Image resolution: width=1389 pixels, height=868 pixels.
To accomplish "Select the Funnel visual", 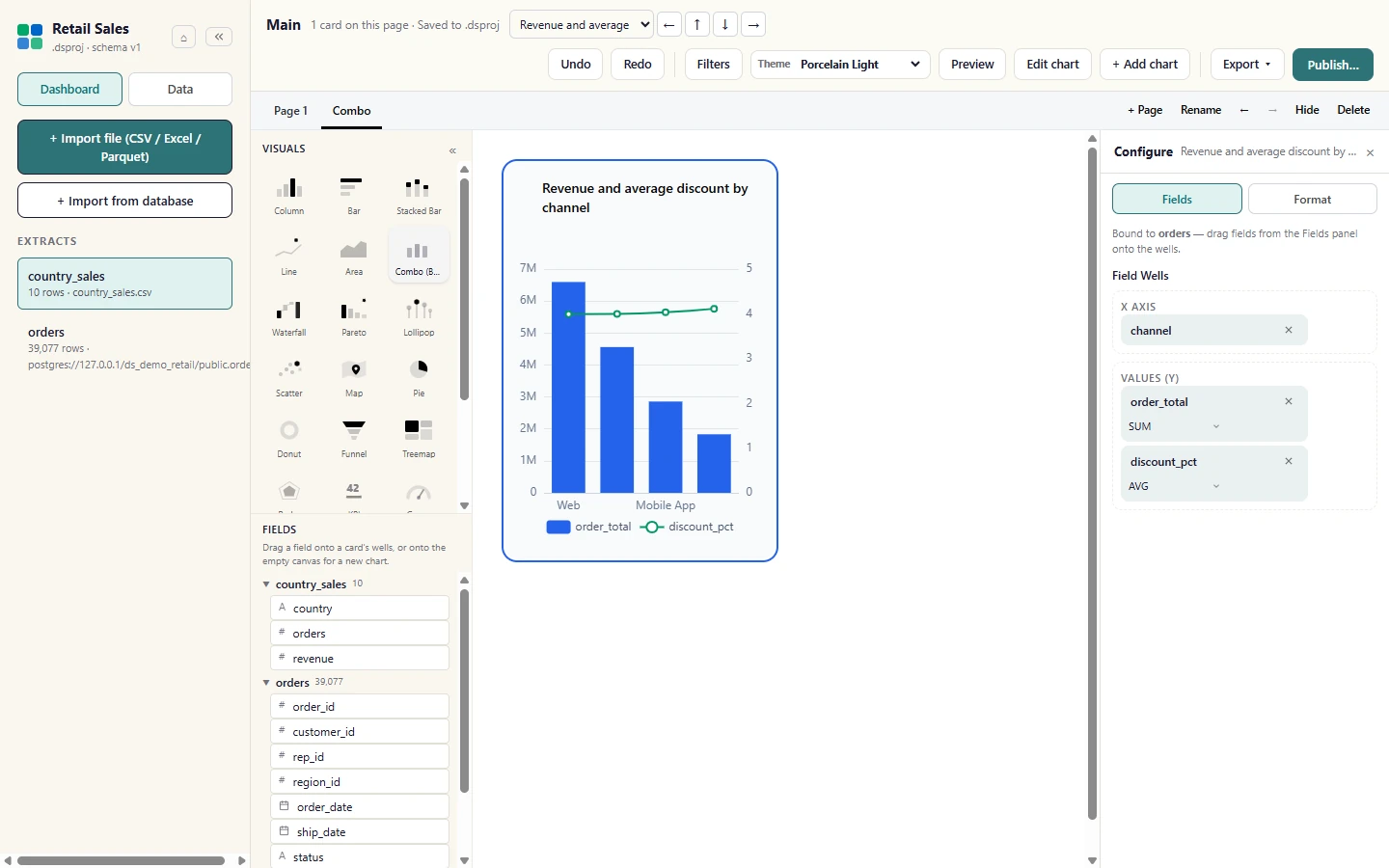I will point(354,438).
